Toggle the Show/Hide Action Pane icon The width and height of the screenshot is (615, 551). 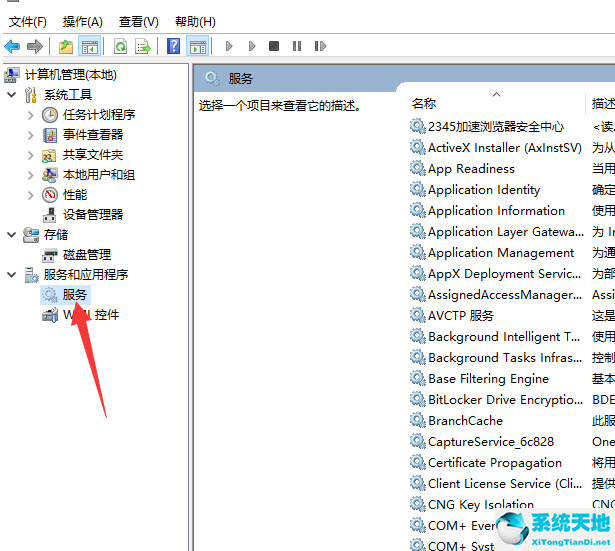coord(197,46)
